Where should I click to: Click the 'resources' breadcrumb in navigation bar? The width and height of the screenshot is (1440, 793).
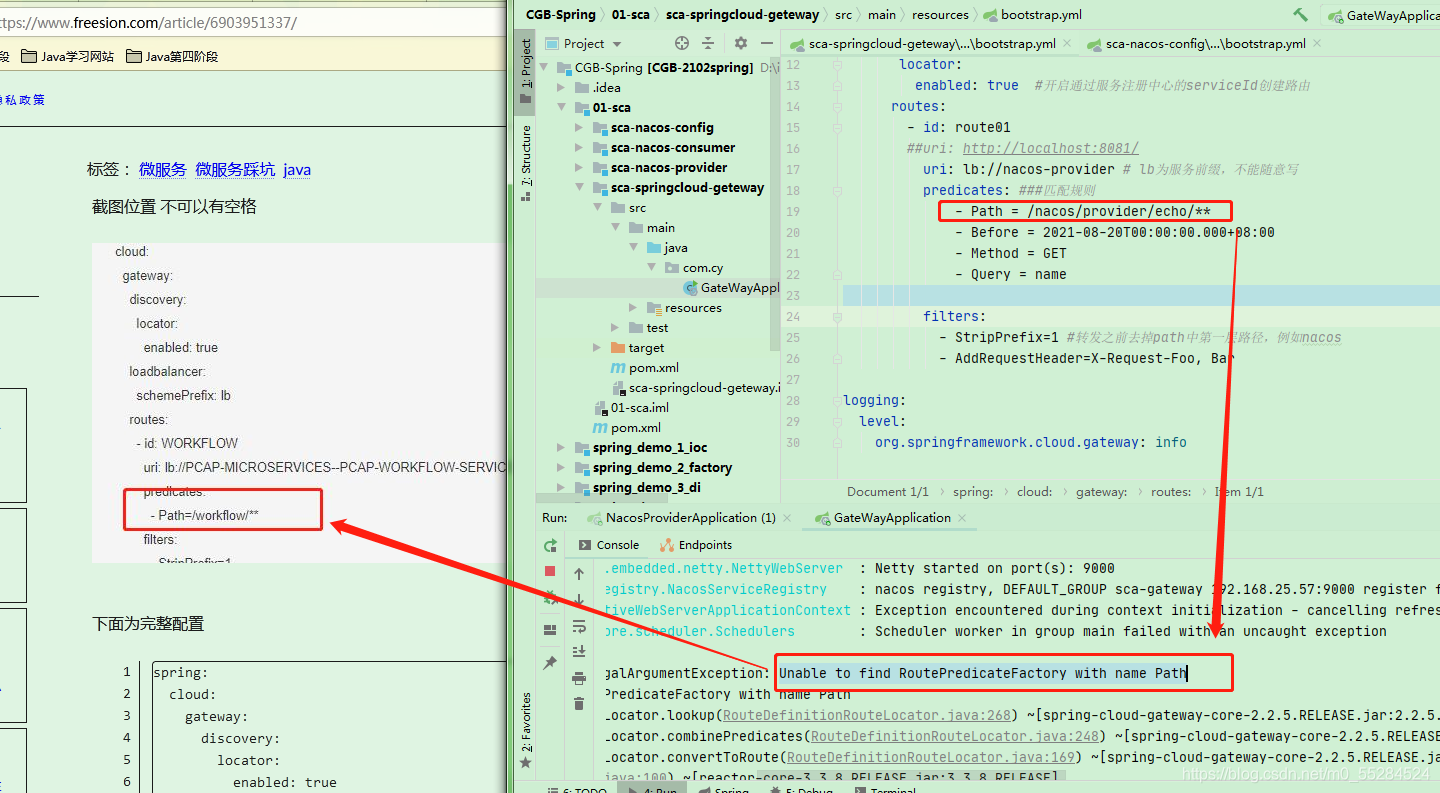pyautogui.click(x=940, y=14)
